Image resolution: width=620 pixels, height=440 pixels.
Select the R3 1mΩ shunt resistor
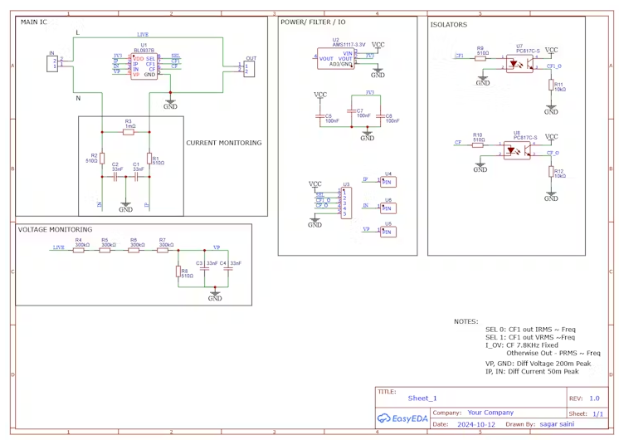129,133
